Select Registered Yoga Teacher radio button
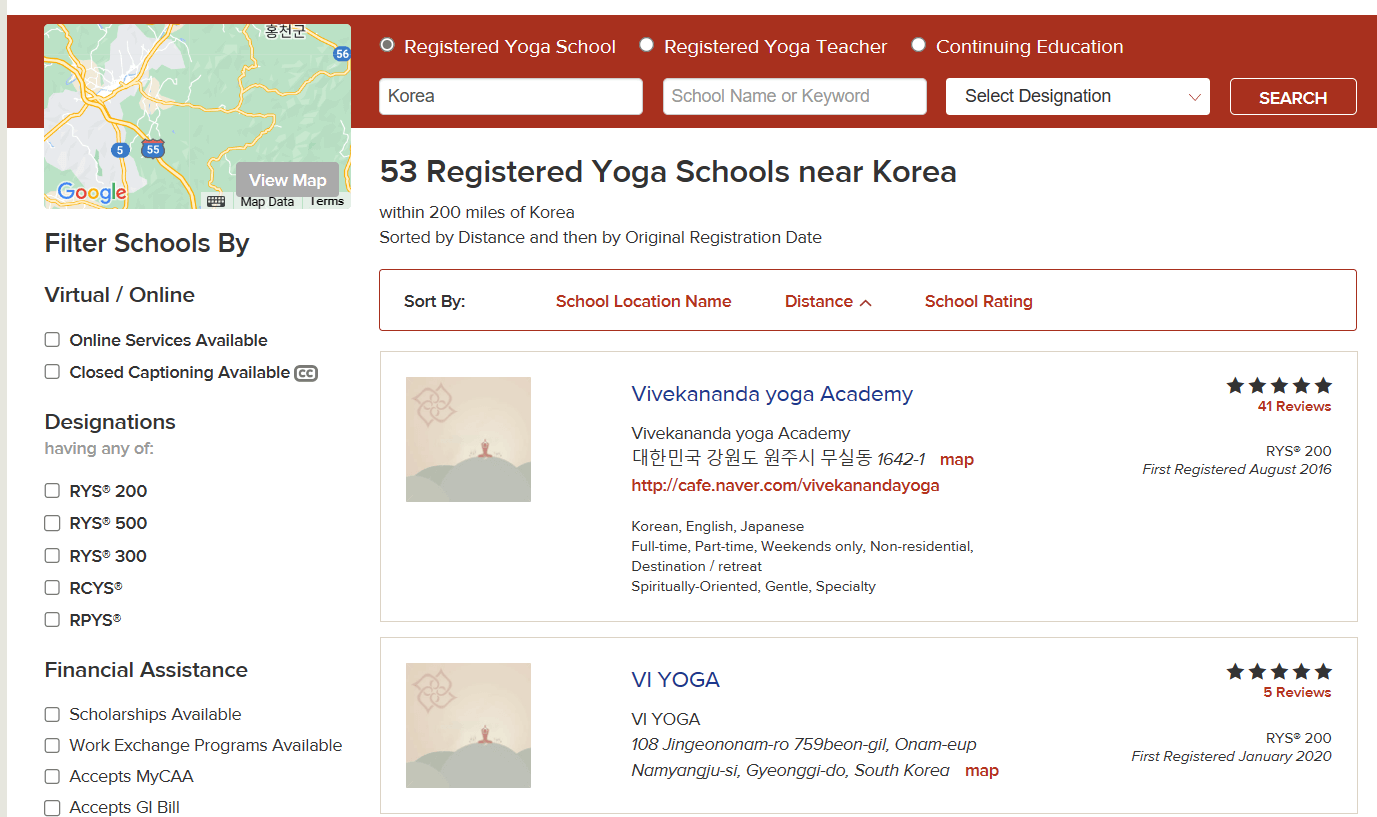Image resolution: width=1377 pixels, height=817 pixels. click(x=647, y=45)
